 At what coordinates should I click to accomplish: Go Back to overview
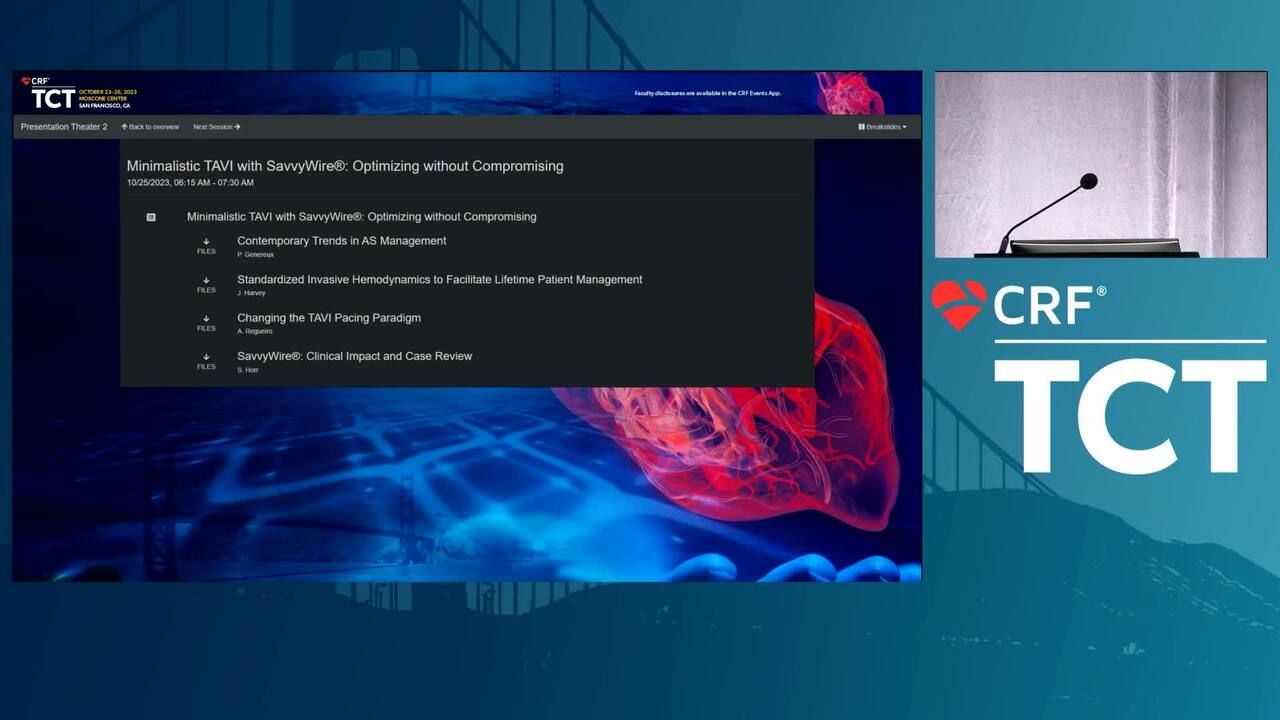coord(150,127)
